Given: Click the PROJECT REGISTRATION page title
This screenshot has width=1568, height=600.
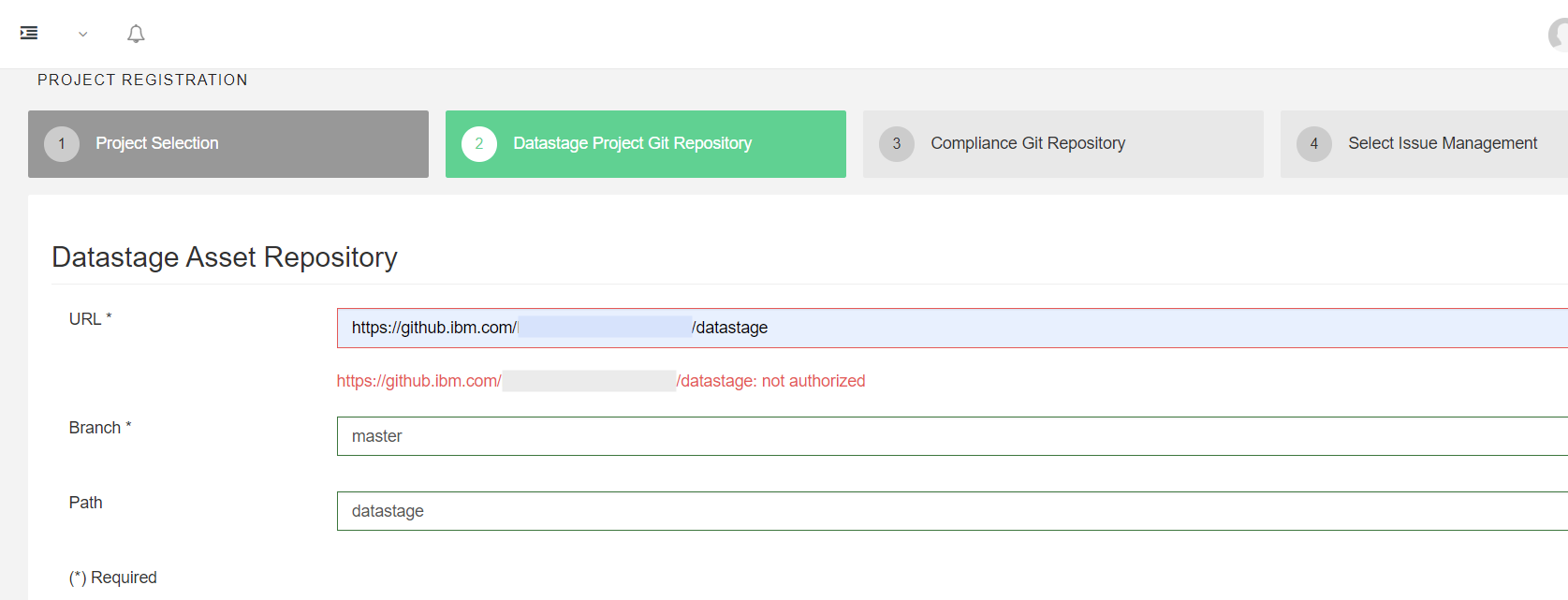Looking at the screenshot, I should tap(142, 80).
